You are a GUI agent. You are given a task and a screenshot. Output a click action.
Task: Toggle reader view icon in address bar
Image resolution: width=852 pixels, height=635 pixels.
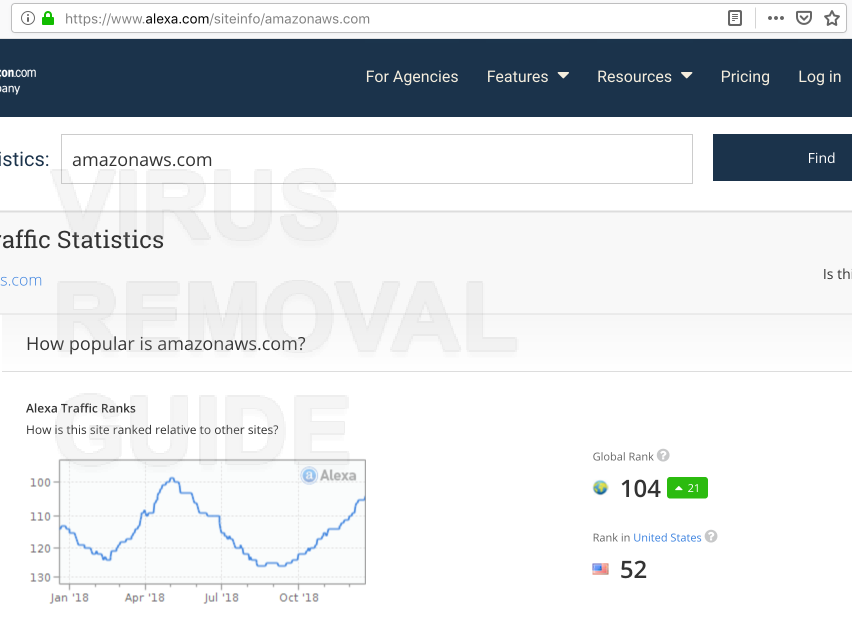tap(735, 18)
